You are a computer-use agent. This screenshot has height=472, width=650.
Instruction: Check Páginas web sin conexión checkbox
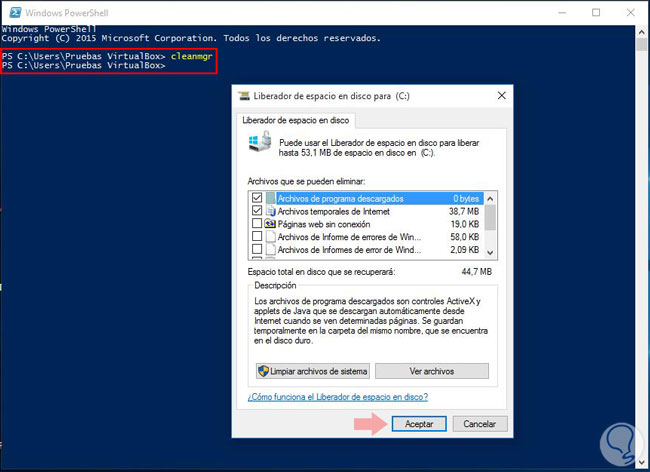(x=257, y=223)
